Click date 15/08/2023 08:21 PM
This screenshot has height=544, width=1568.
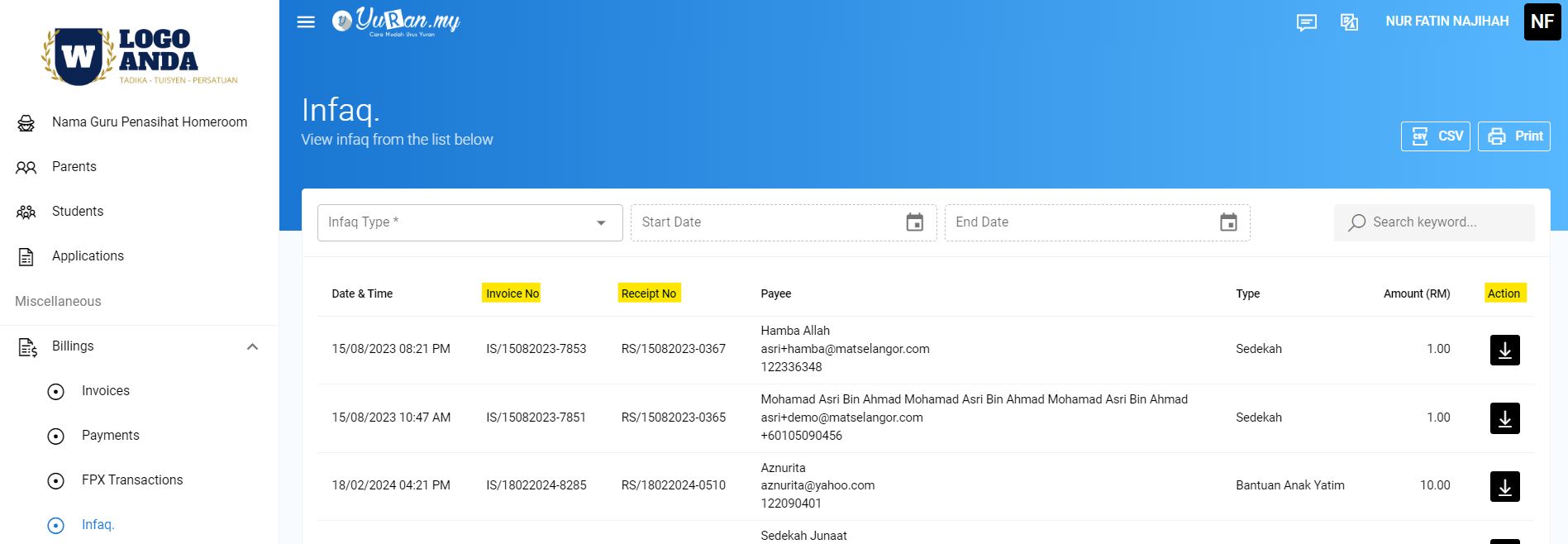click(x=391, y=349)
